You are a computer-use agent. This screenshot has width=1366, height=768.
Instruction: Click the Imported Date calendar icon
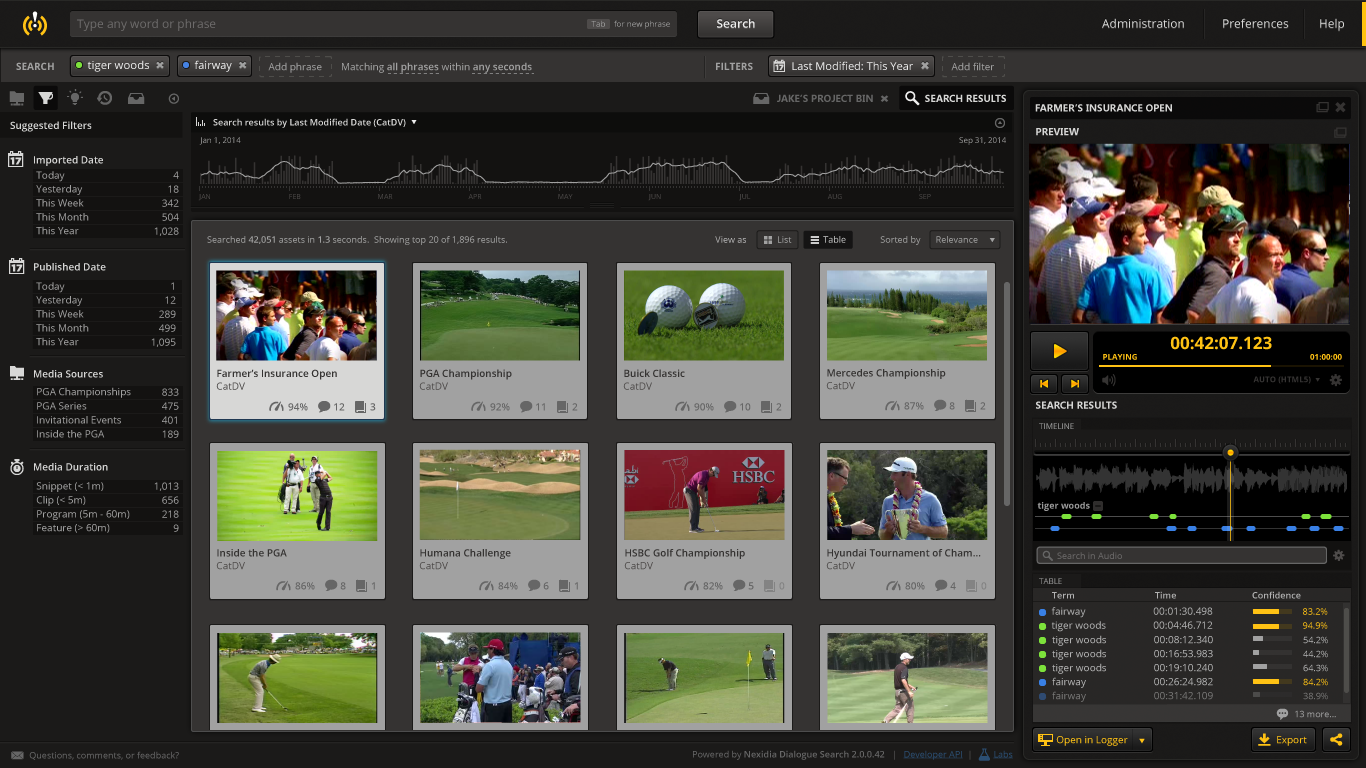tap(16, 159)
